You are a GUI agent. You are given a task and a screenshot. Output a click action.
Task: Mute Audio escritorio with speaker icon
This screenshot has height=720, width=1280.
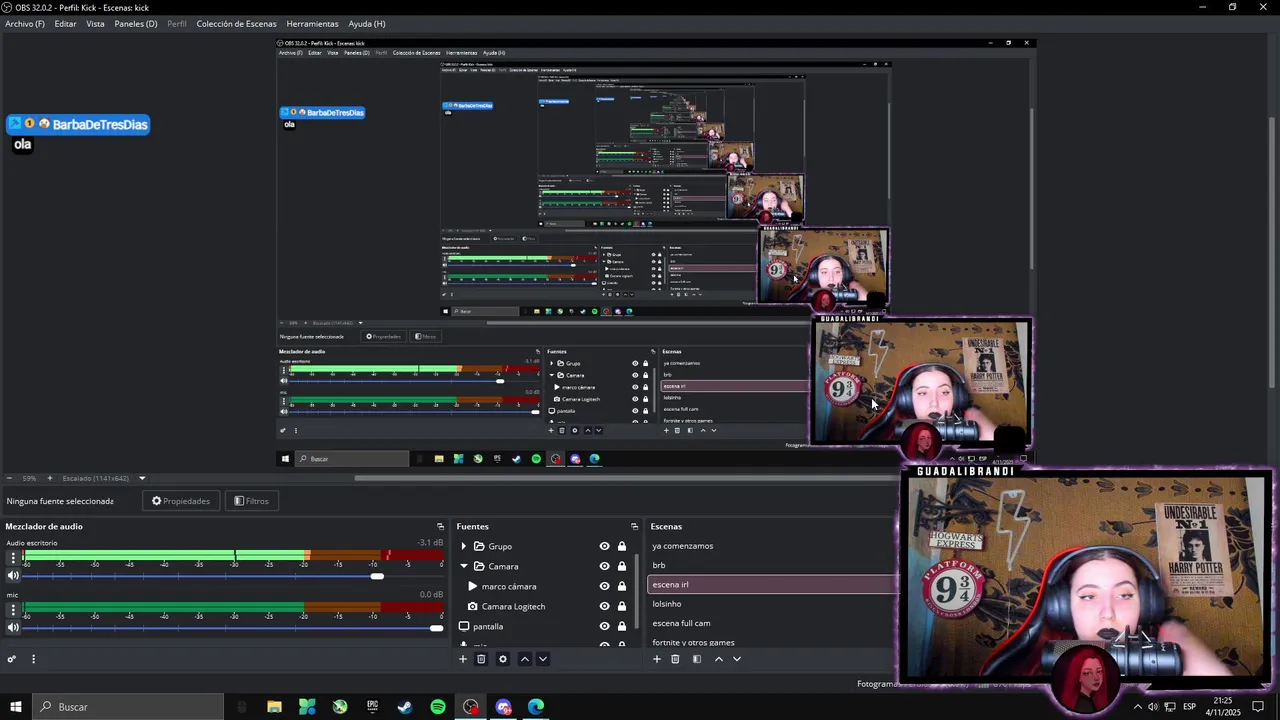[13, 576]
